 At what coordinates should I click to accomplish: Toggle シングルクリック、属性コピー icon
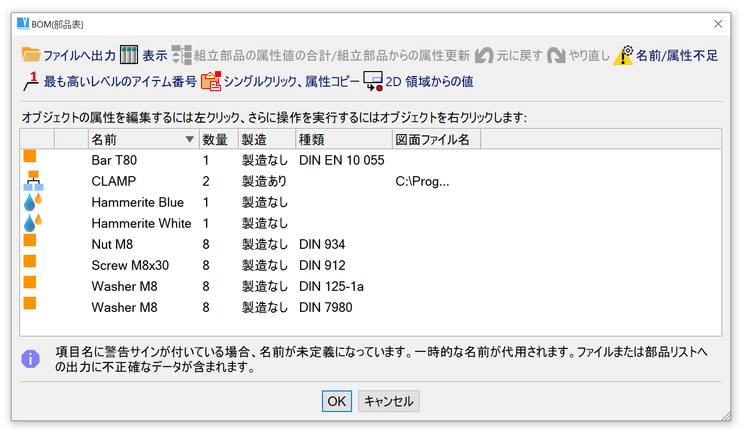(x=210, y=82)
